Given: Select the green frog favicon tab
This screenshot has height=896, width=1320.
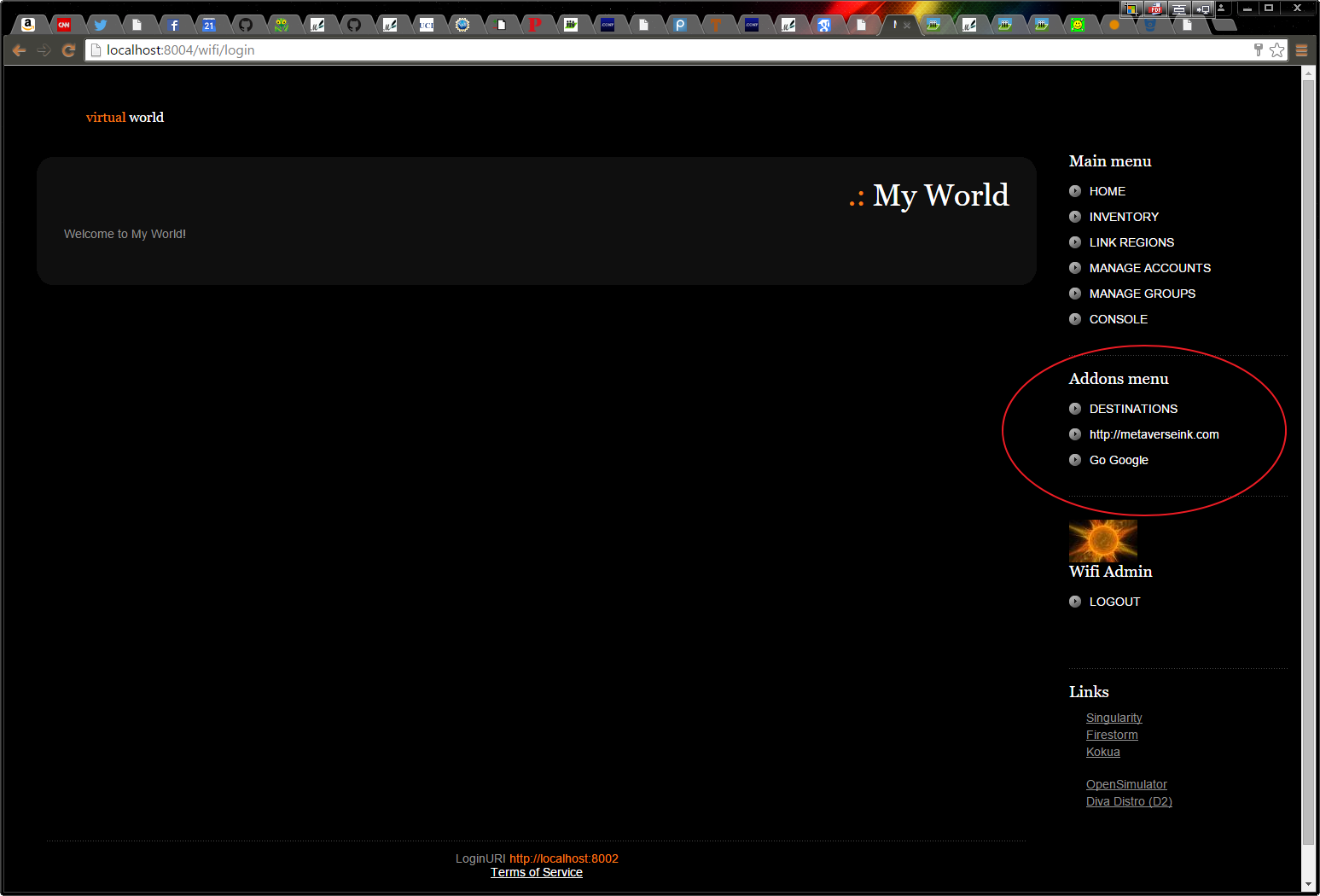Looking at the screenshot, I should point(282,25).
